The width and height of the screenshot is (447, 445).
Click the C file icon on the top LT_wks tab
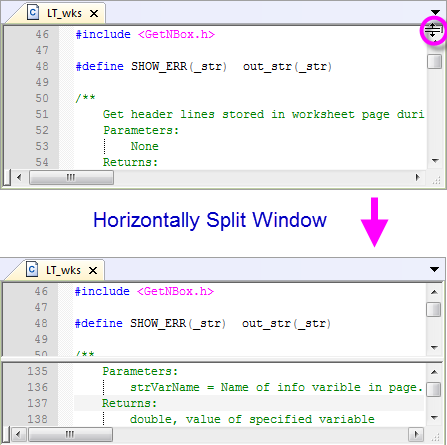pos(33,13)
